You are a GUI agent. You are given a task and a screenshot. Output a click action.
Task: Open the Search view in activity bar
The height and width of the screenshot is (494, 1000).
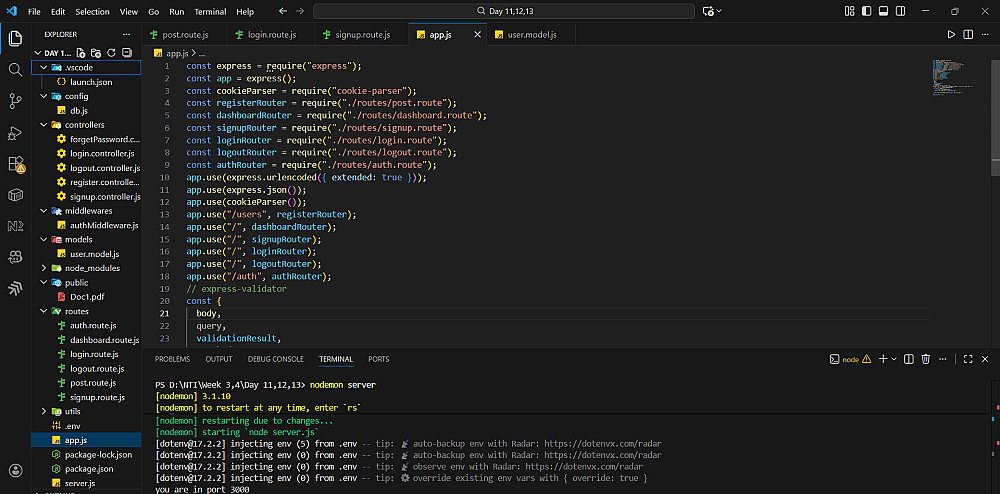pos(15,70)
